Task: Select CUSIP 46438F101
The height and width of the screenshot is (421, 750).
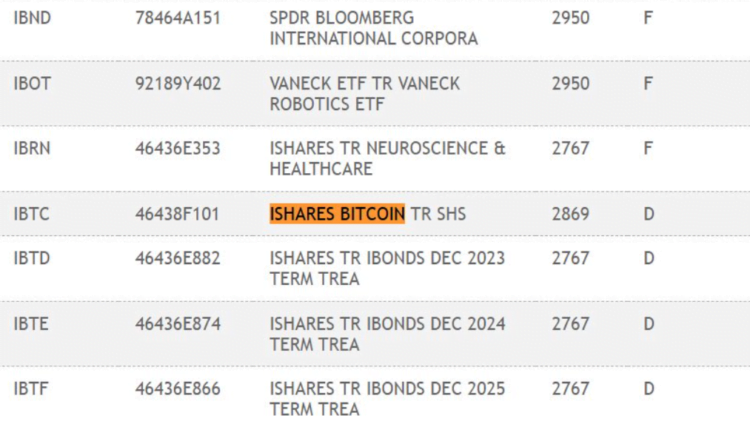Action: (177, 214)
